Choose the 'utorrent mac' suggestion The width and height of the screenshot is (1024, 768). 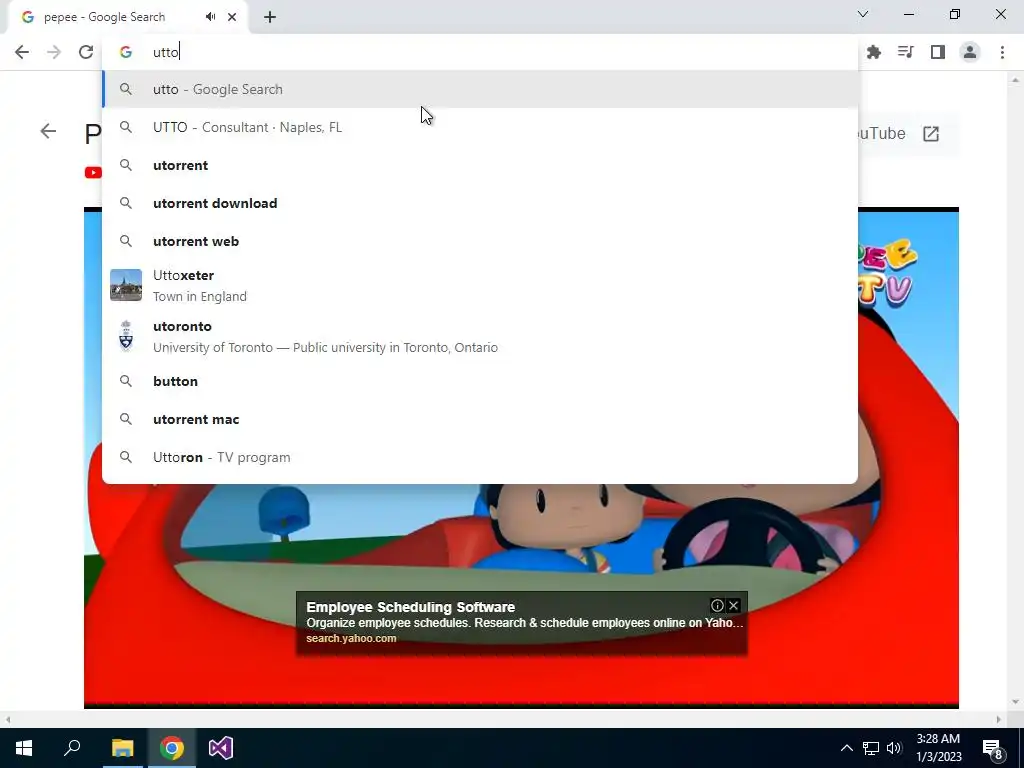(x=480, y=419)
